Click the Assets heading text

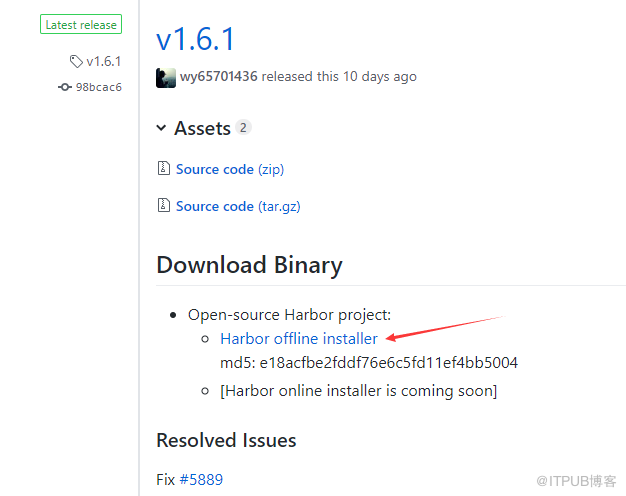point(202,128)
